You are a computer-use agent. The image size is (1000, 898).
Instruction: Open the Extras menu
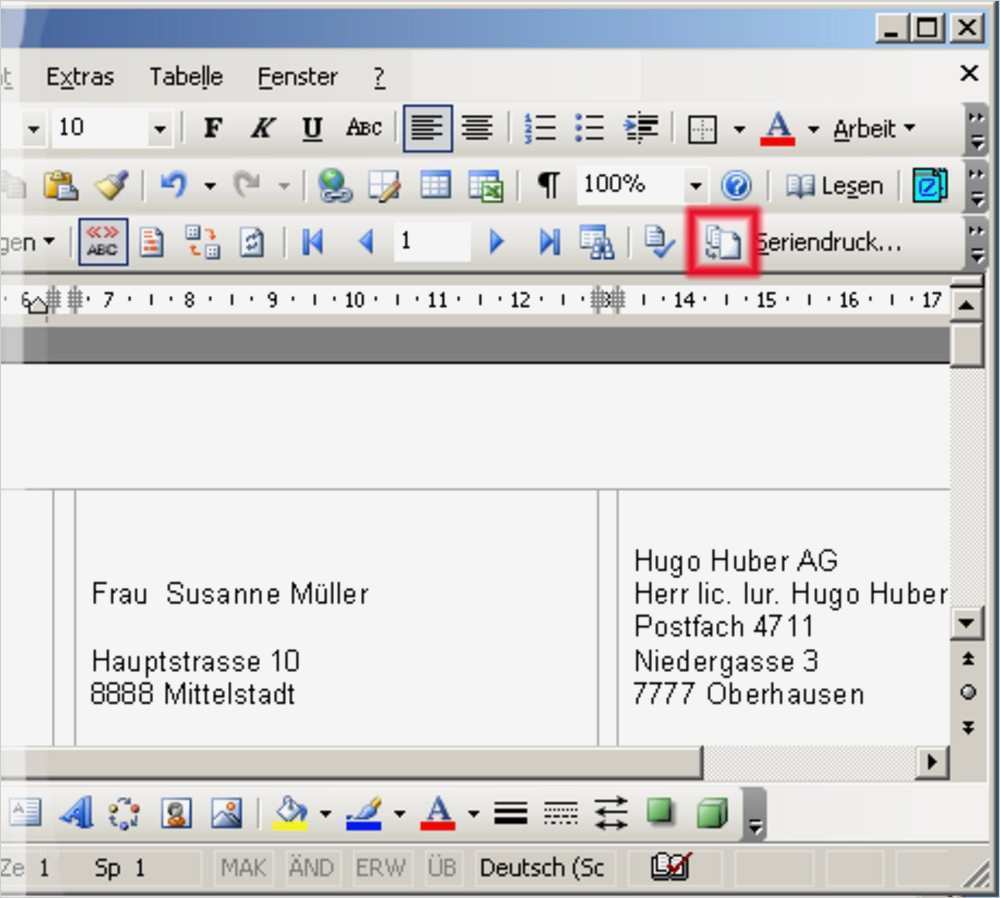[79, 76]
